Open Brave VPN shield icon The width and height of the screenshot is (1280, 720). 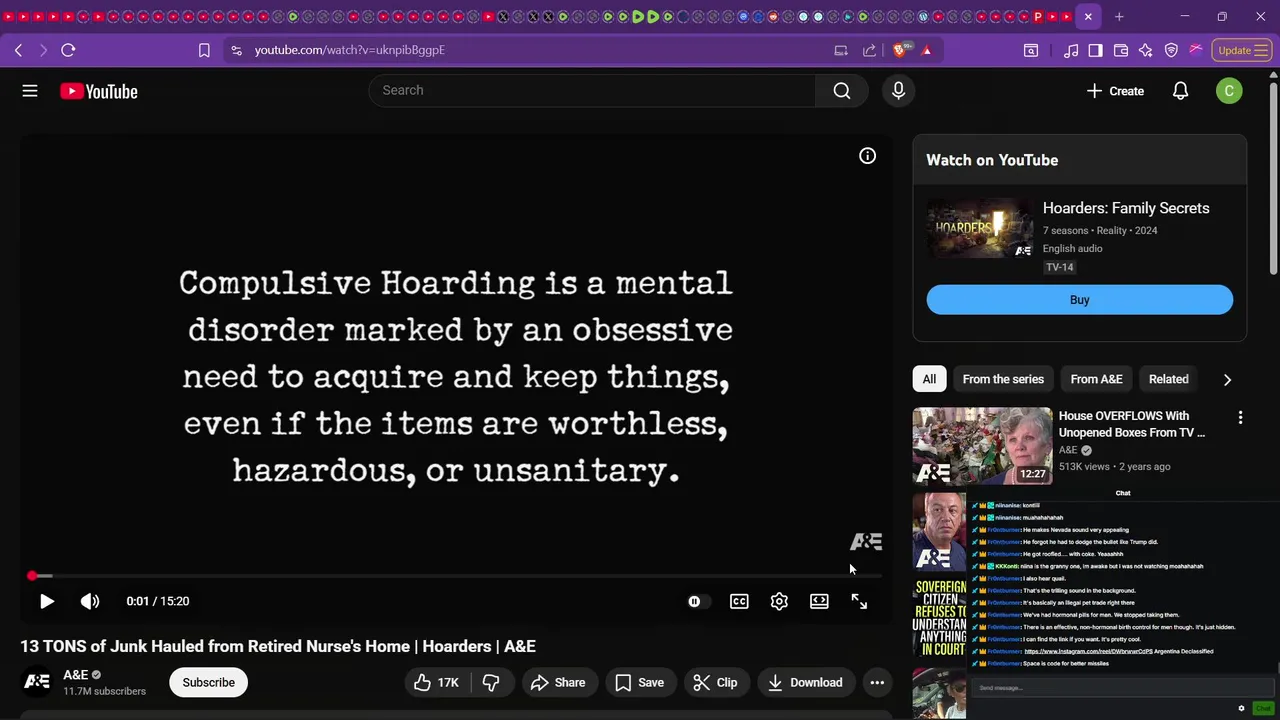coord(1171,50)
